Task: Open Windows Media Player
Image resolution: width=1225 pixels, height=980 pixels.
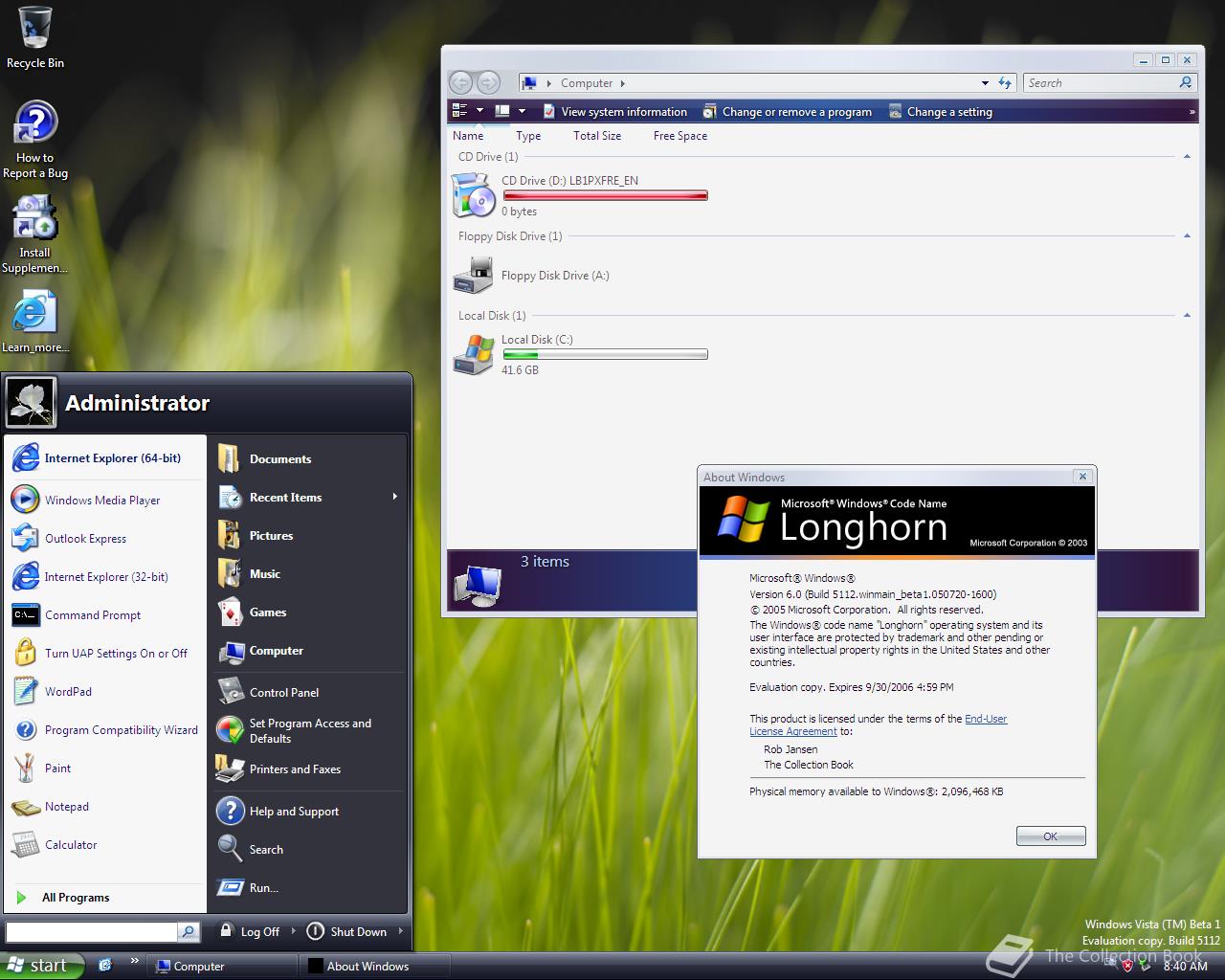Action: coord(104,500)
